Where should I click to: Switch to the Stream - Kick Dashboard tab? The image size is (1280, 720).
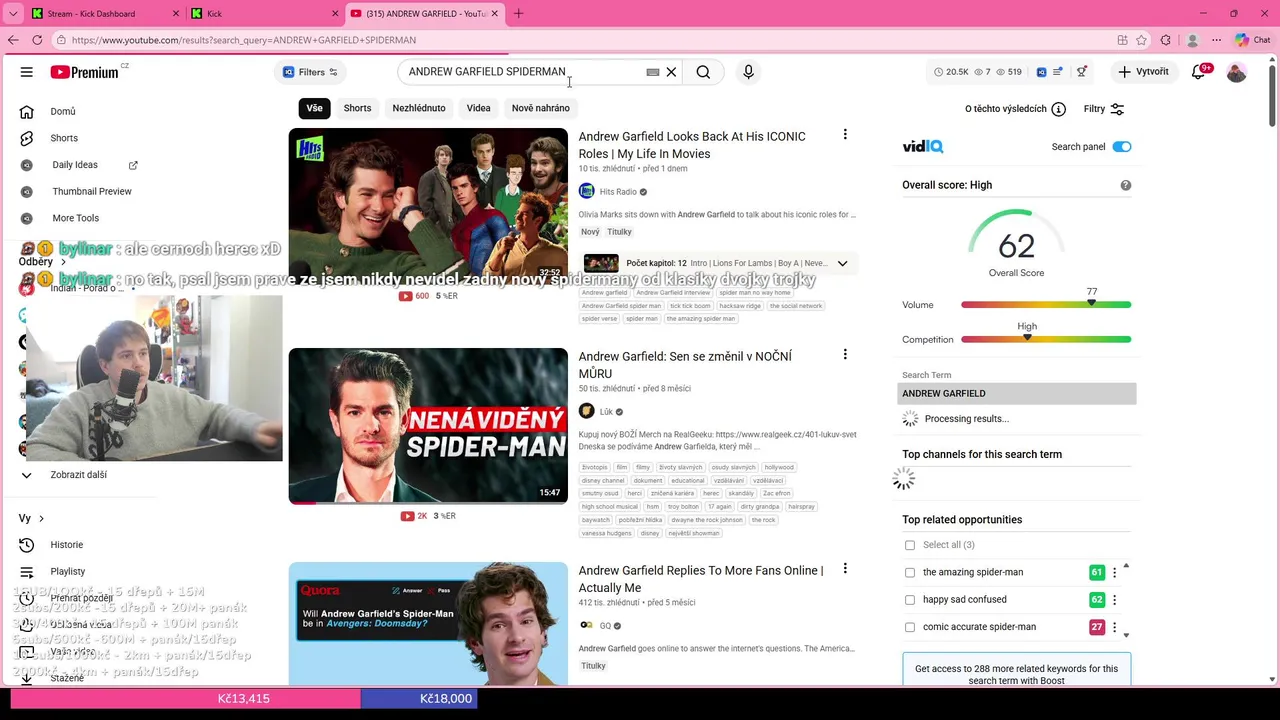coord(105,14)
